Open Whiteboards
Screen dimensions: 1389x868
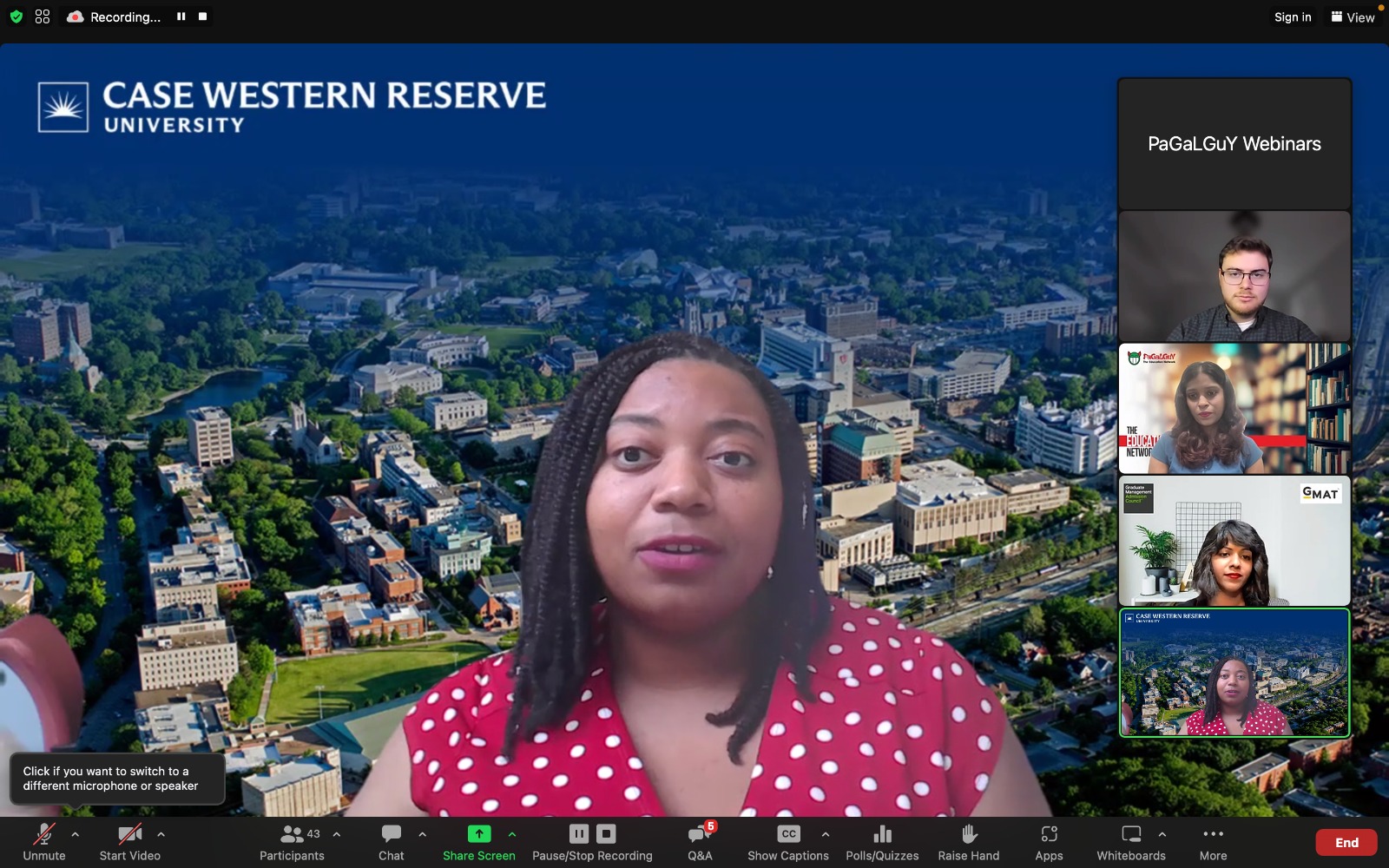[x=1131, y=842]
